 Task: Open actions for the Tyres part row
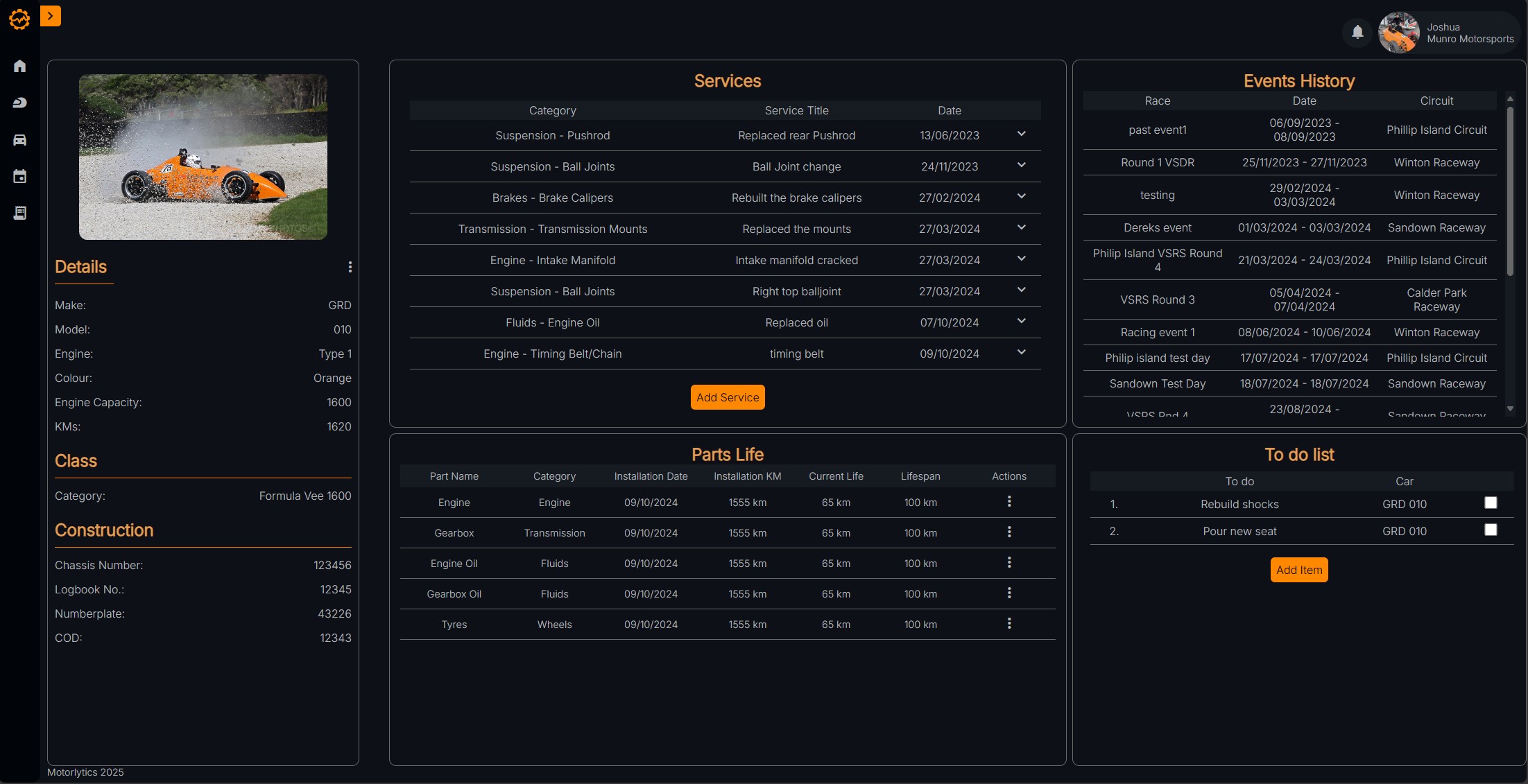(1009, 623)
